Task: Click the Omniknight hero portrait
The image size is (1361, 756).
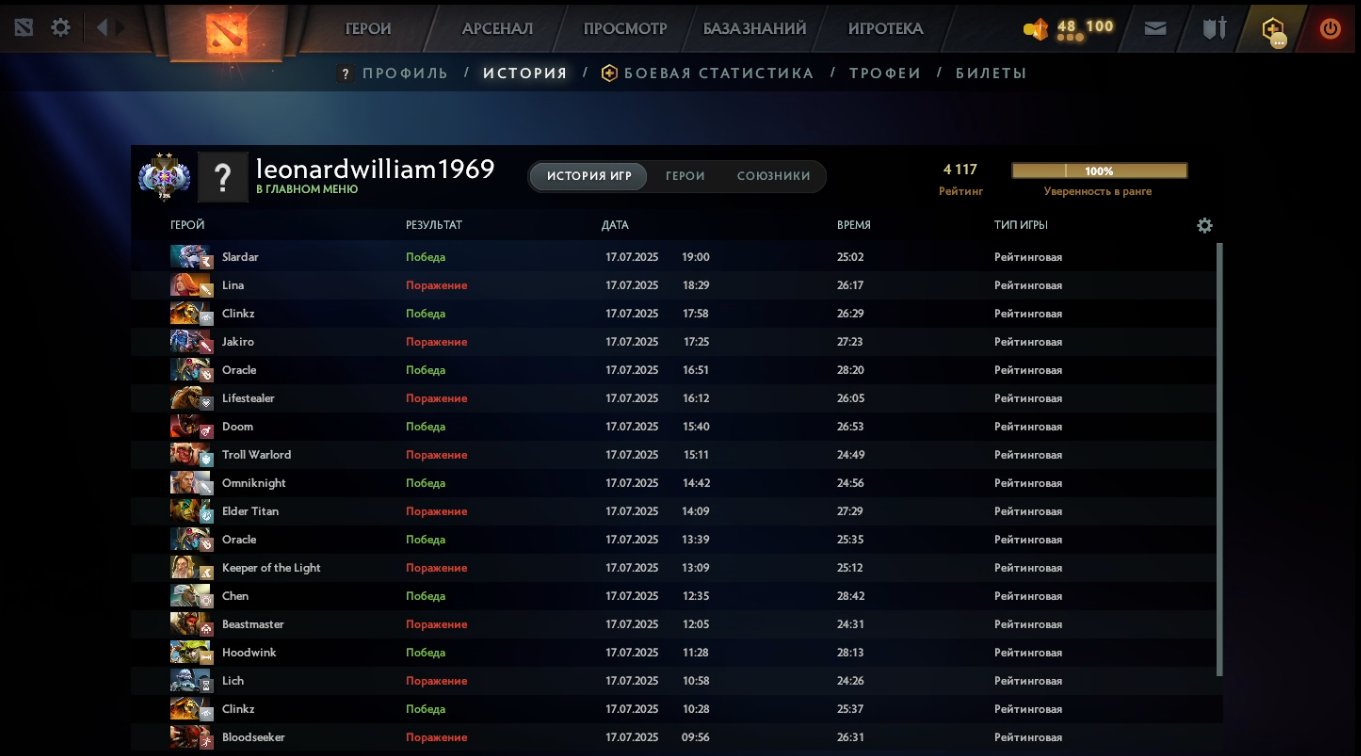Action: tap(191, 483)
